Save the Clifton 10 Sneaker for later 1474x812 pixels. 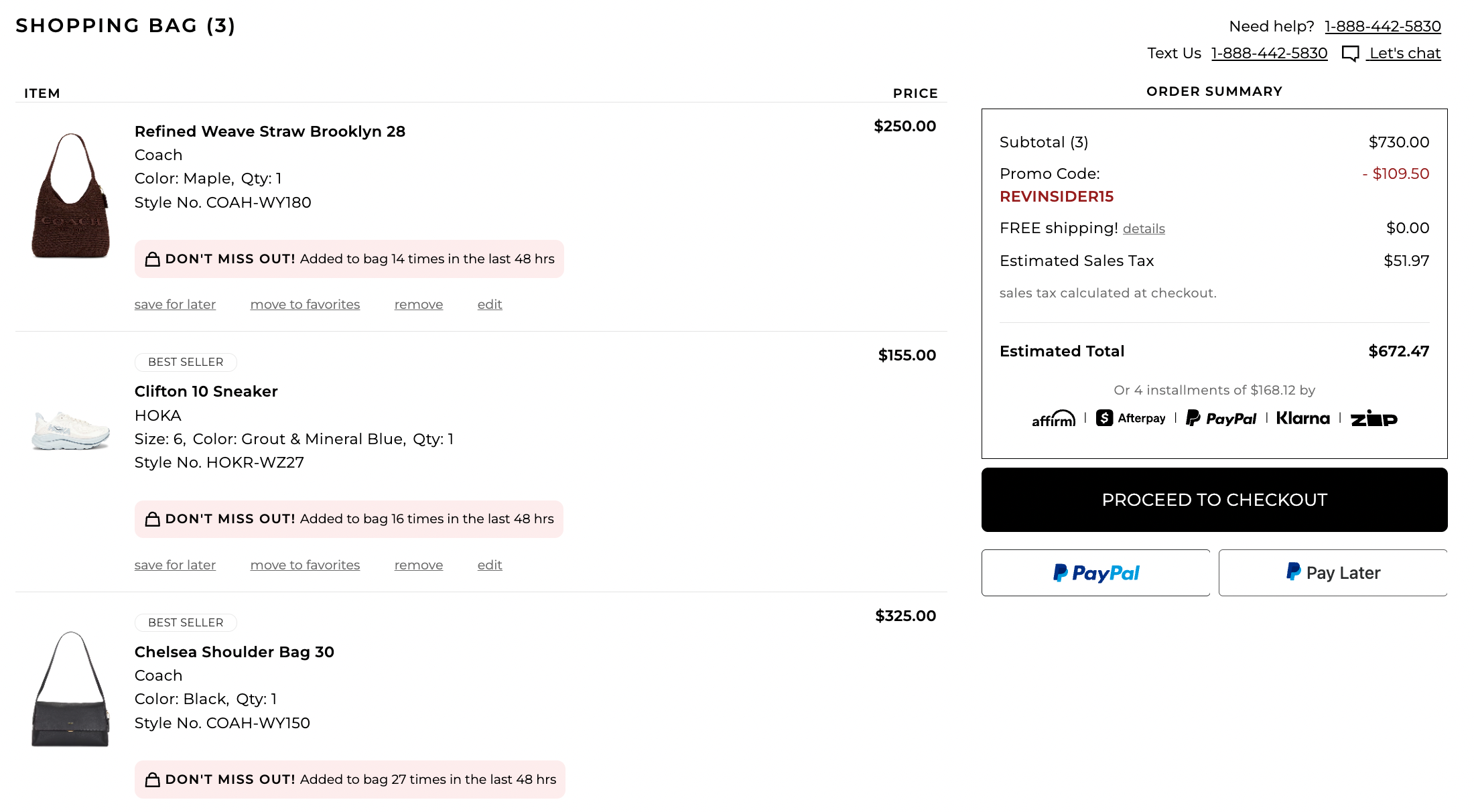[x=175, y=565]
